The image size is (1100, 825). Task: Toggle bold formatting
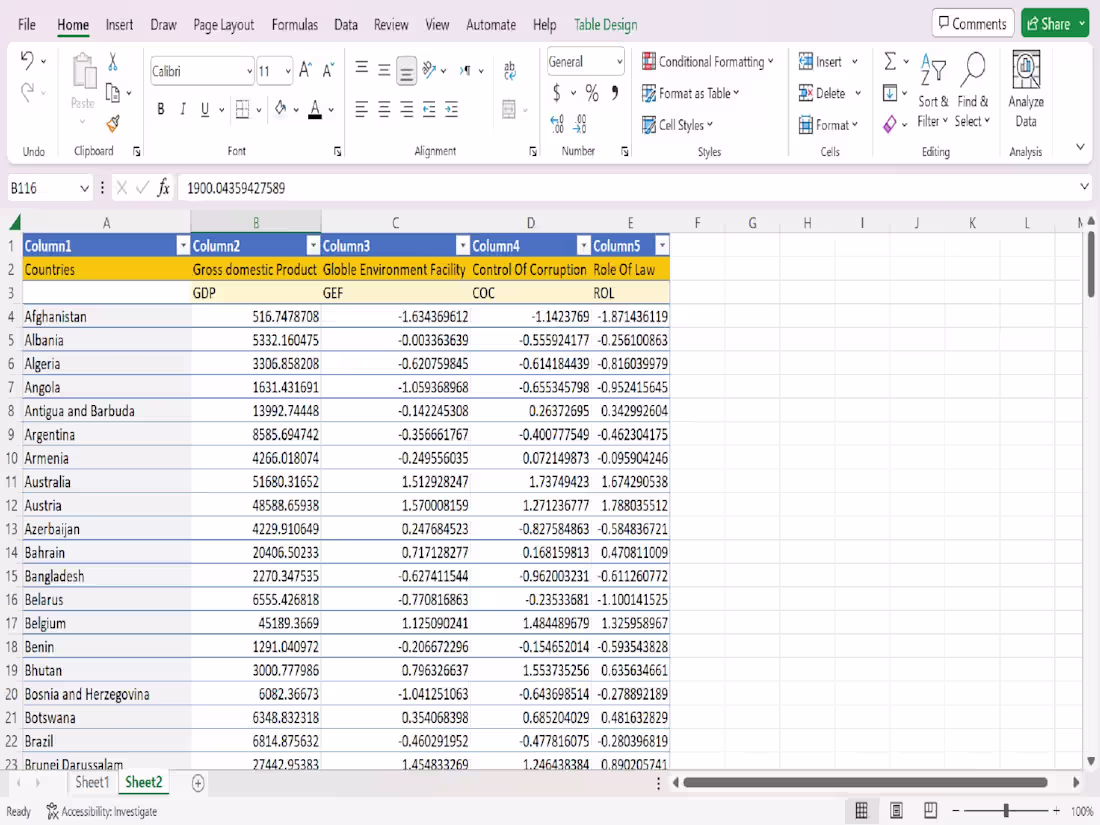[x=160, y=109]
